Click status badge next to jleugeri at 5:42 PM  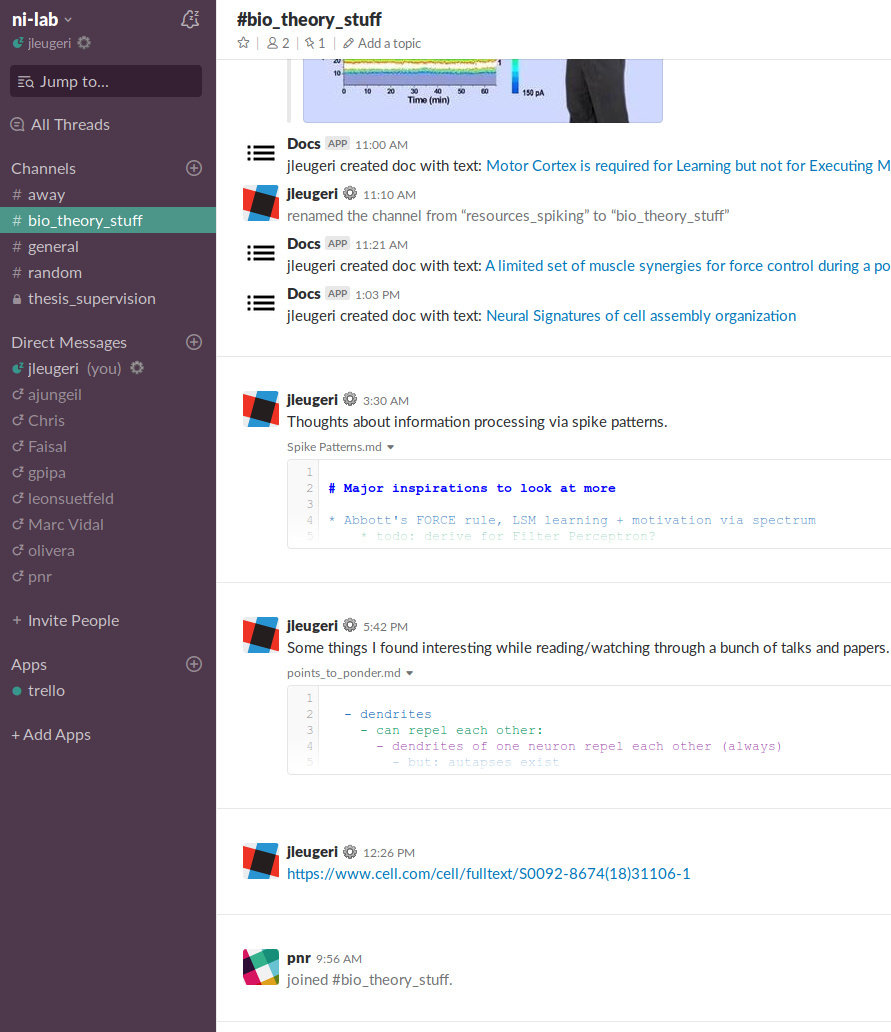click(350, 625)
